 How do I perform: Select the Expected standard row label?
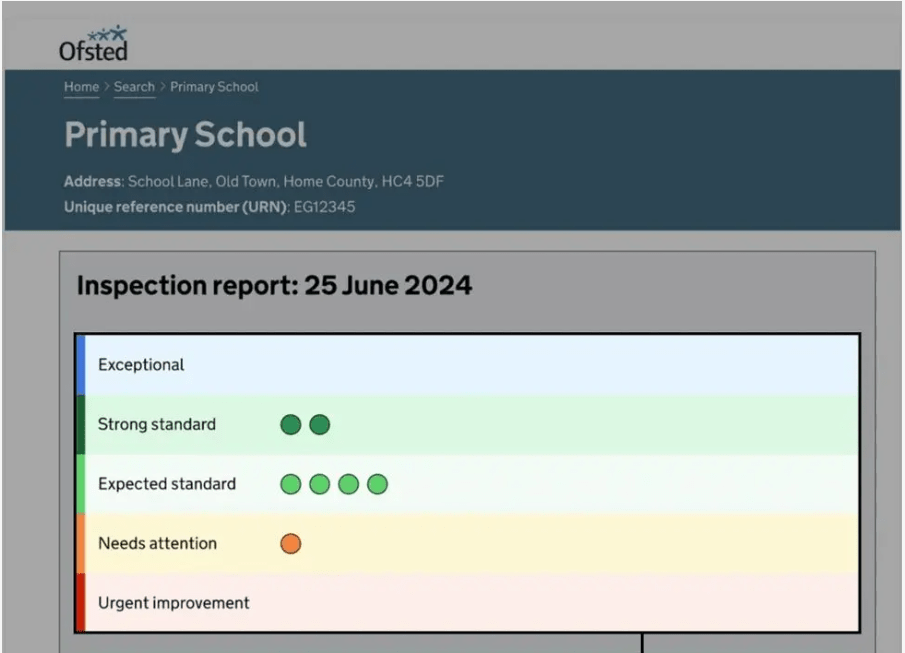click(166, 484)
